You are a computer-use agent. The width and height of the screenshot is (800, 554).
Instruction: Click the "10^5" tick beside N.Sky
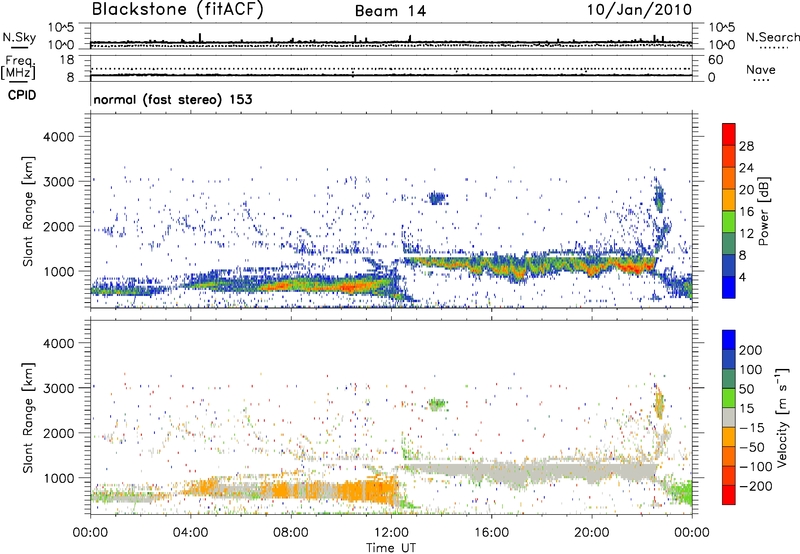point(61,28)
